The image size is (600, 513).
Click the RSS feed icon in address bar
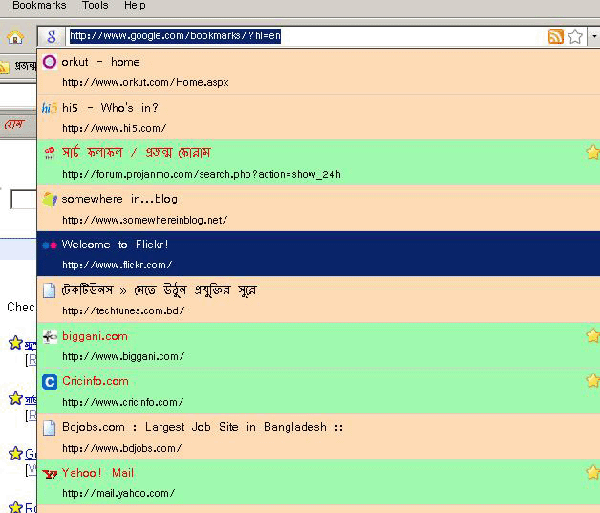click(555, 37)
